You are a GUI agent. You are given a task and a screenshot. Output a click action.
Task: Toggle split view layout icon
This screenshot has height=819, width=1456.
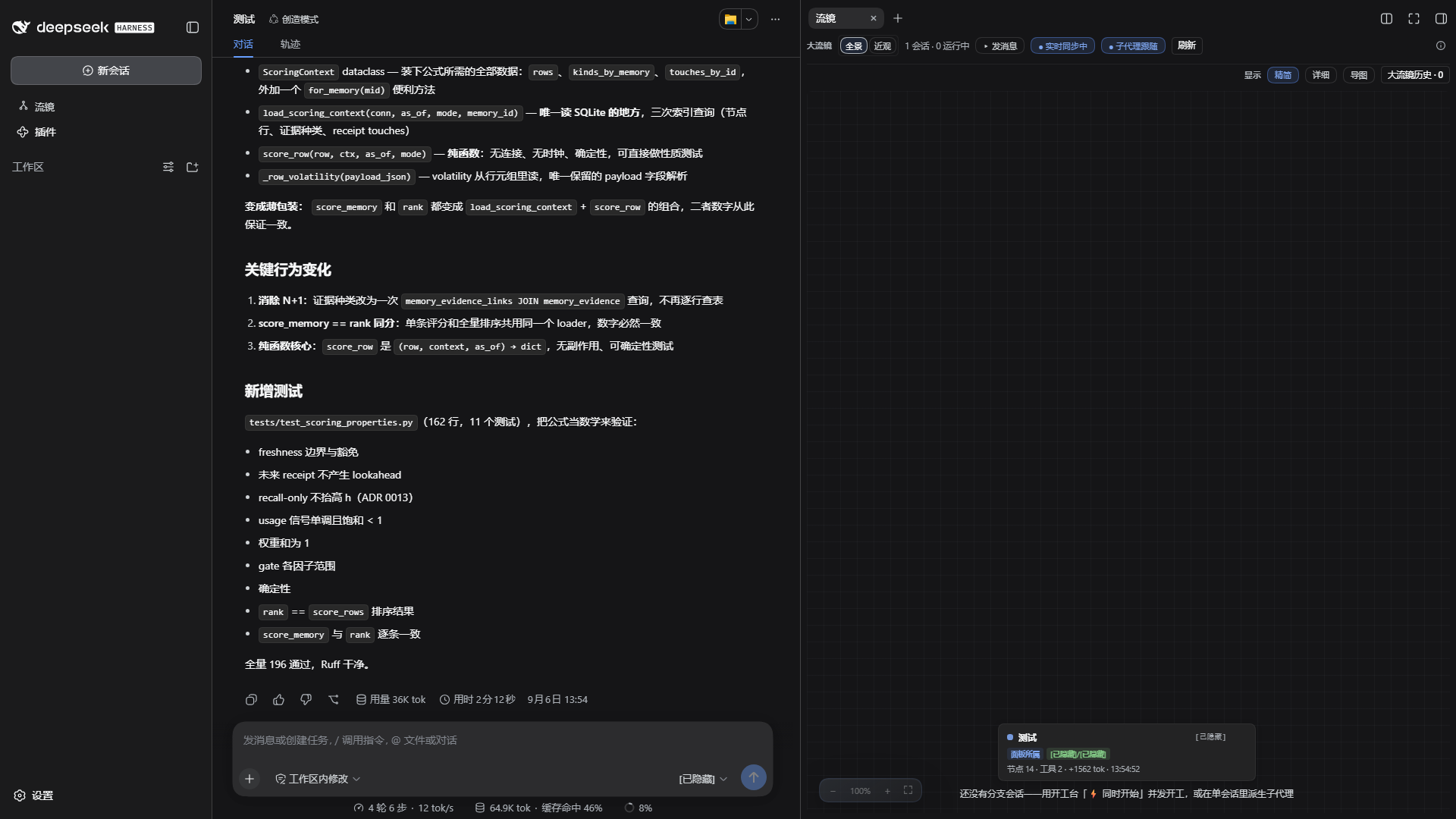coord(1386,18)
